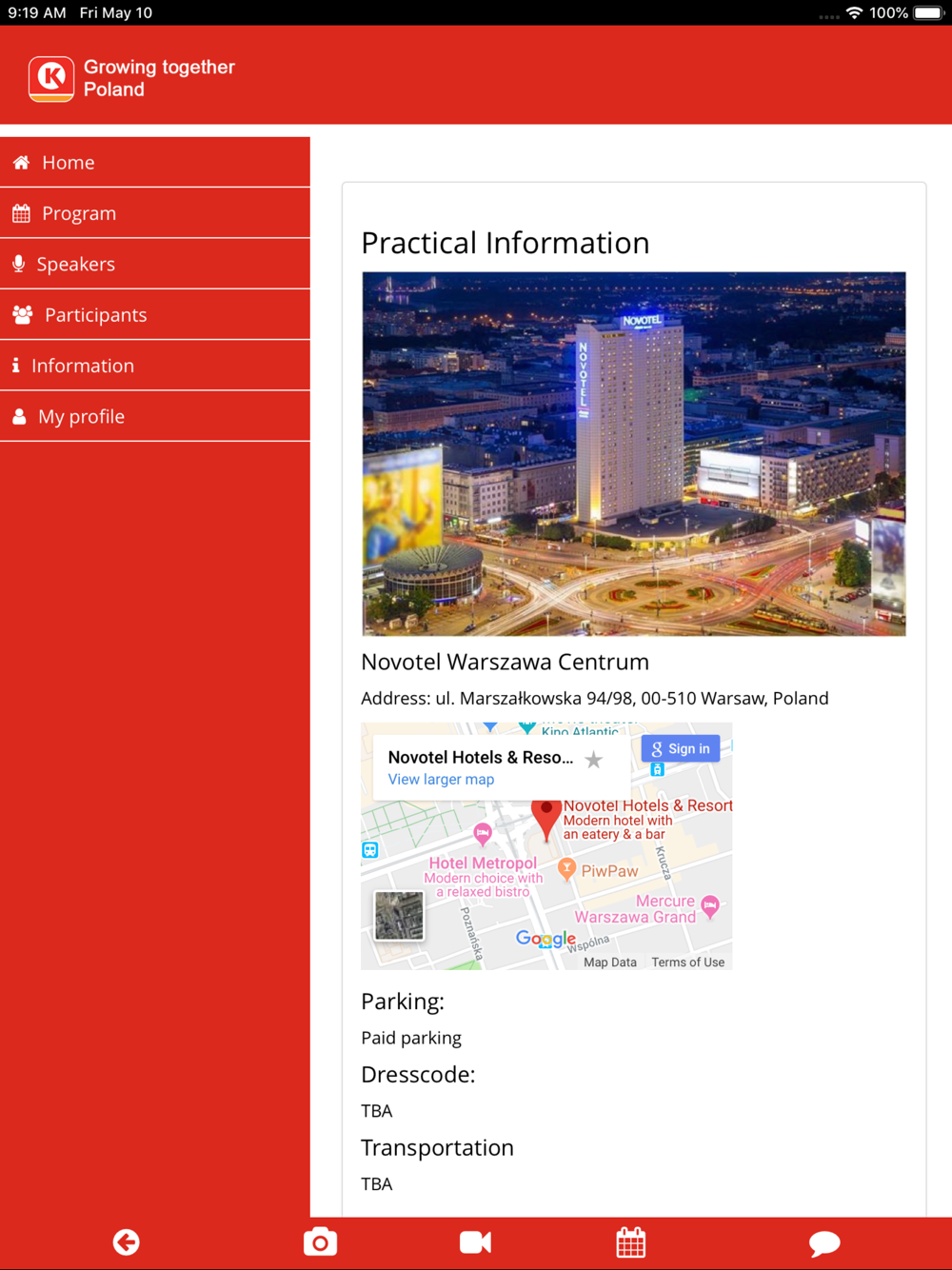
Task: Click the transit station icon on the map's left edge
Action: click(370, 850)
